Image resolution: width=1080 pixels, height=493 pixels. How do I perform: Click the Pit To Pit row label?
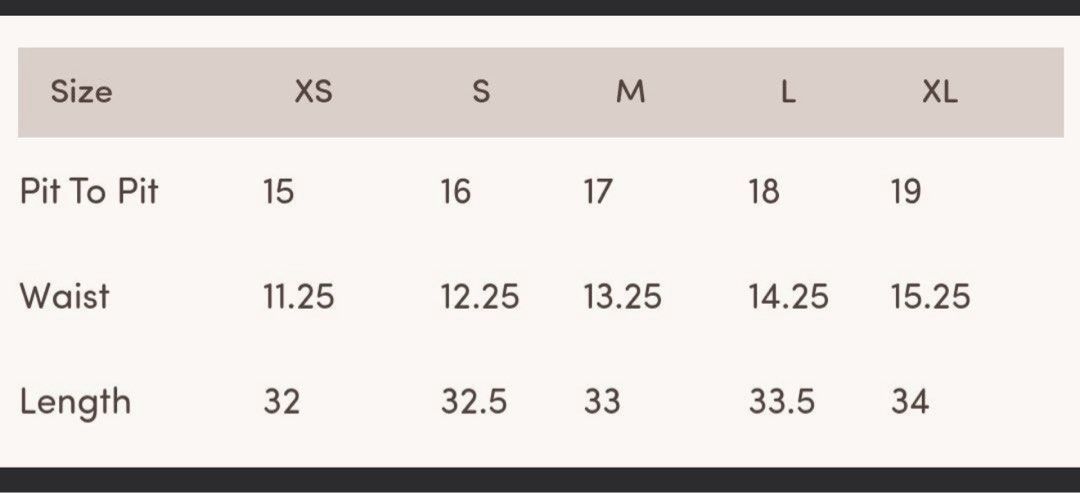coord(89,191)
